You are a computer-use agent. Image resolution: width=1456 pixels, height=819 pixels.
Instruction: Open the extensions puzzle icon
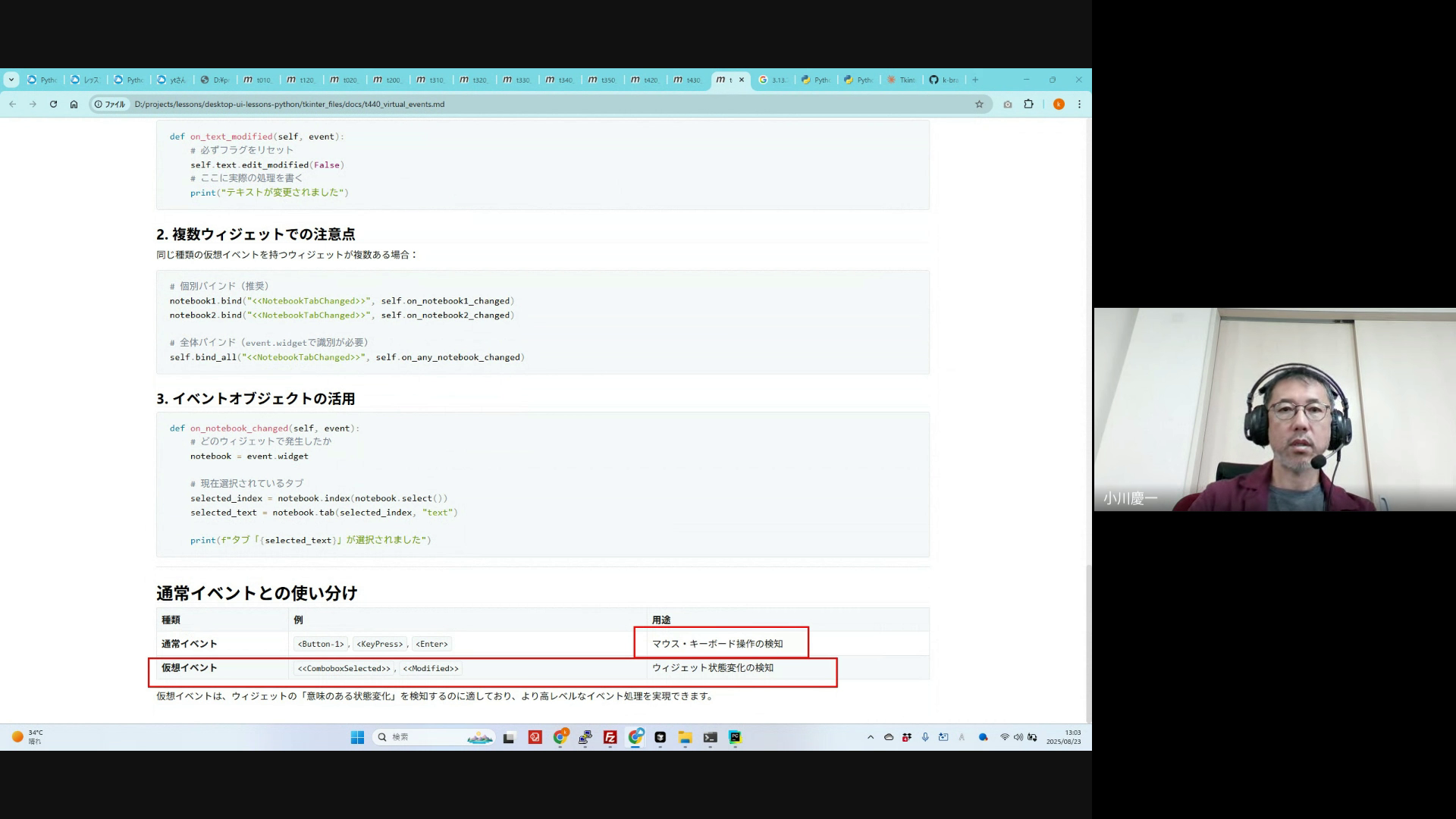(x=1028, y=104)
